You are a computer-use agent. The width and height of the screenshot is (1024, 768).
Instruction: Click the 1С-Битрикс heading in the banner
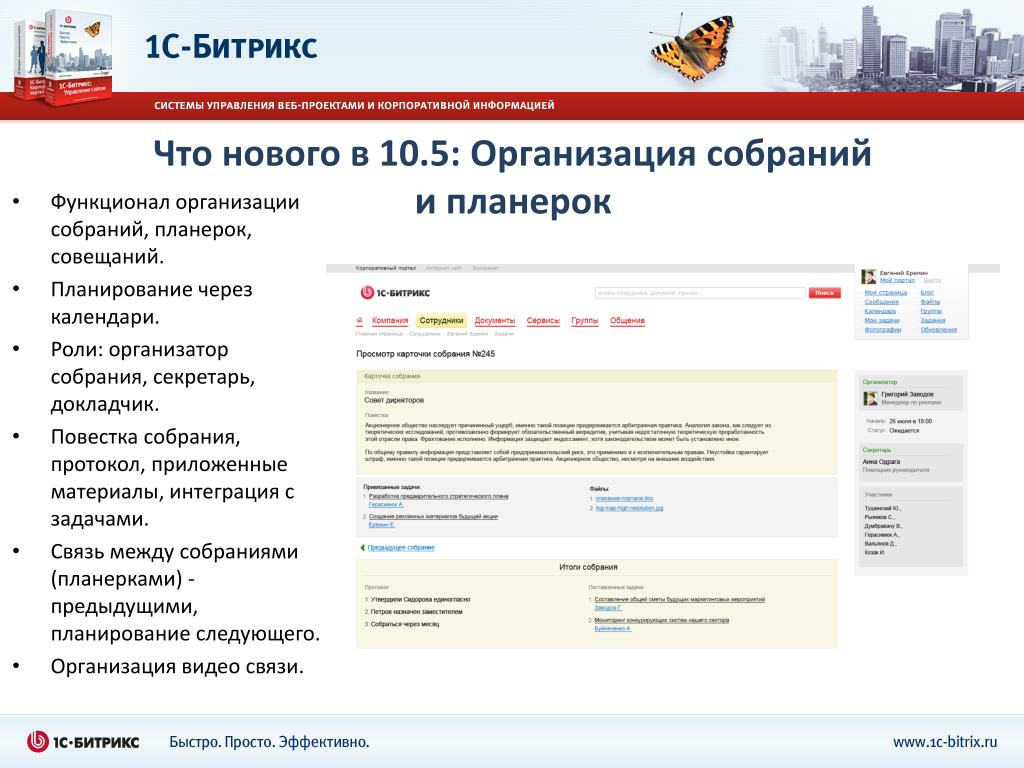[231, 47]
